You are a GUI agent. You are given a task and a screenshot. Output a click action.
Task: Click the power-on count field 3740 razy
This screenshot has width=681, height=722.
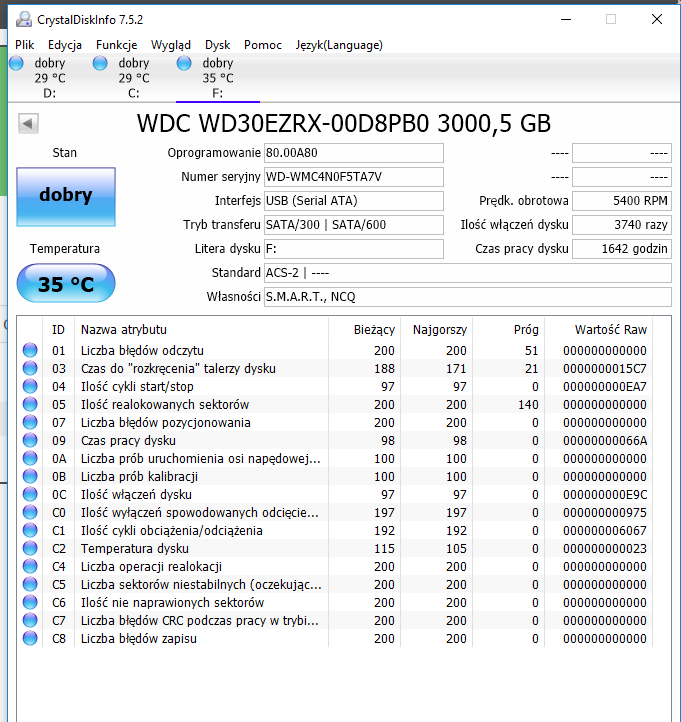click(x=622, y=225)
